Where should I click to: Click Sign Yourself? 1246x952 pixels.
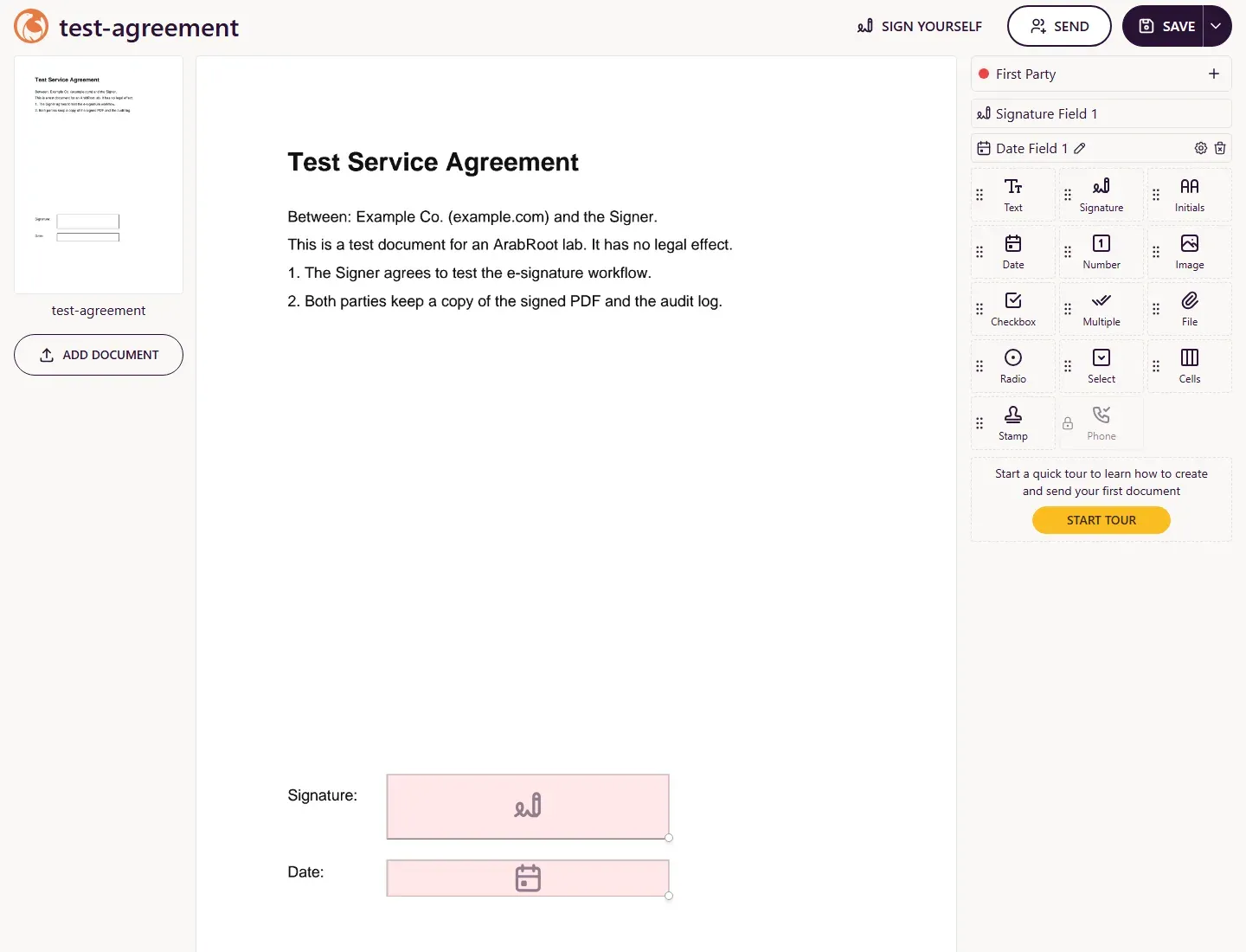tap(919, 26)
